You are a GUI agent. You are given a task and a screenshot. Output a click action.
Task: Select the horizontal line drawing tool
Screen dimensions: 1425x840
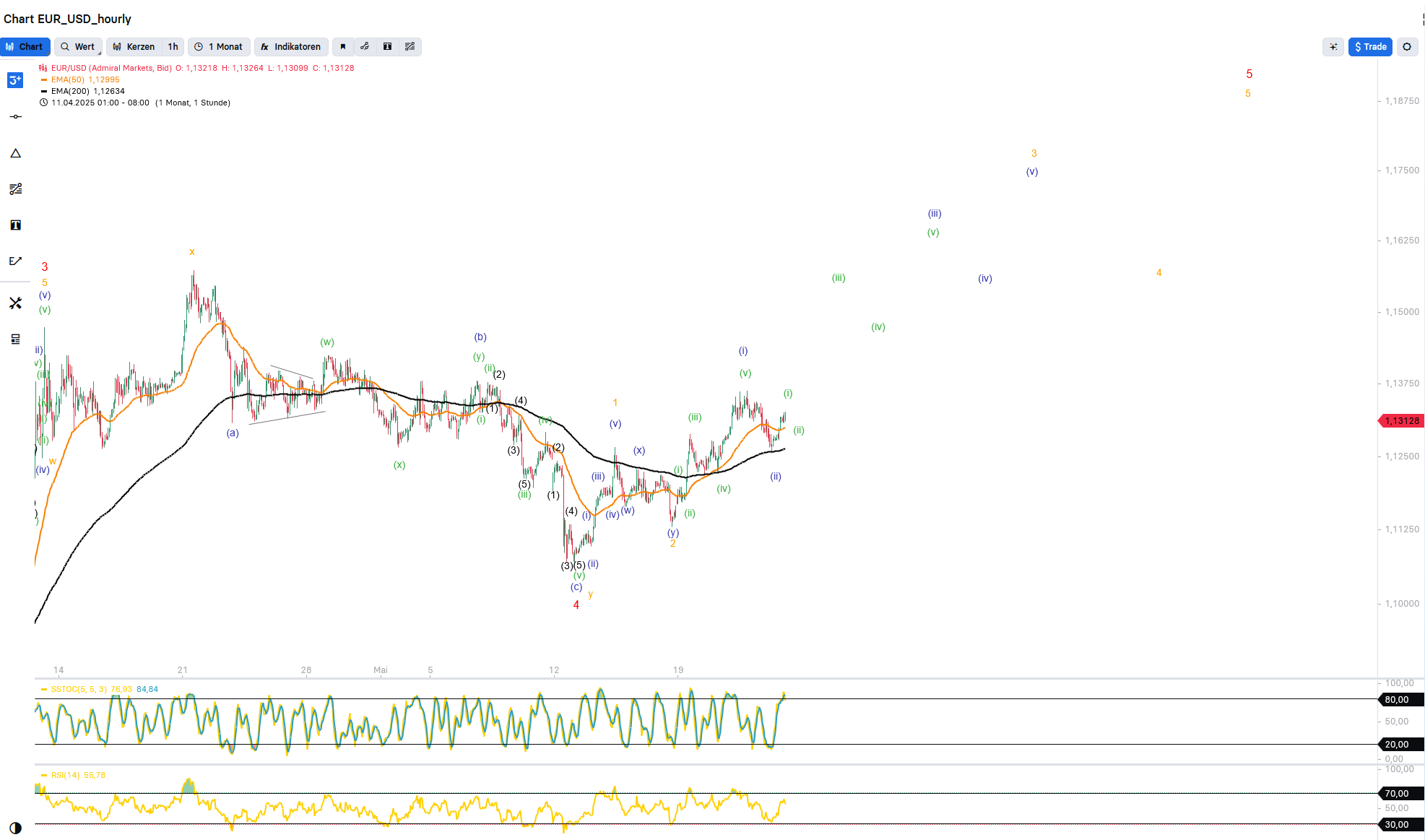(15, 116)
